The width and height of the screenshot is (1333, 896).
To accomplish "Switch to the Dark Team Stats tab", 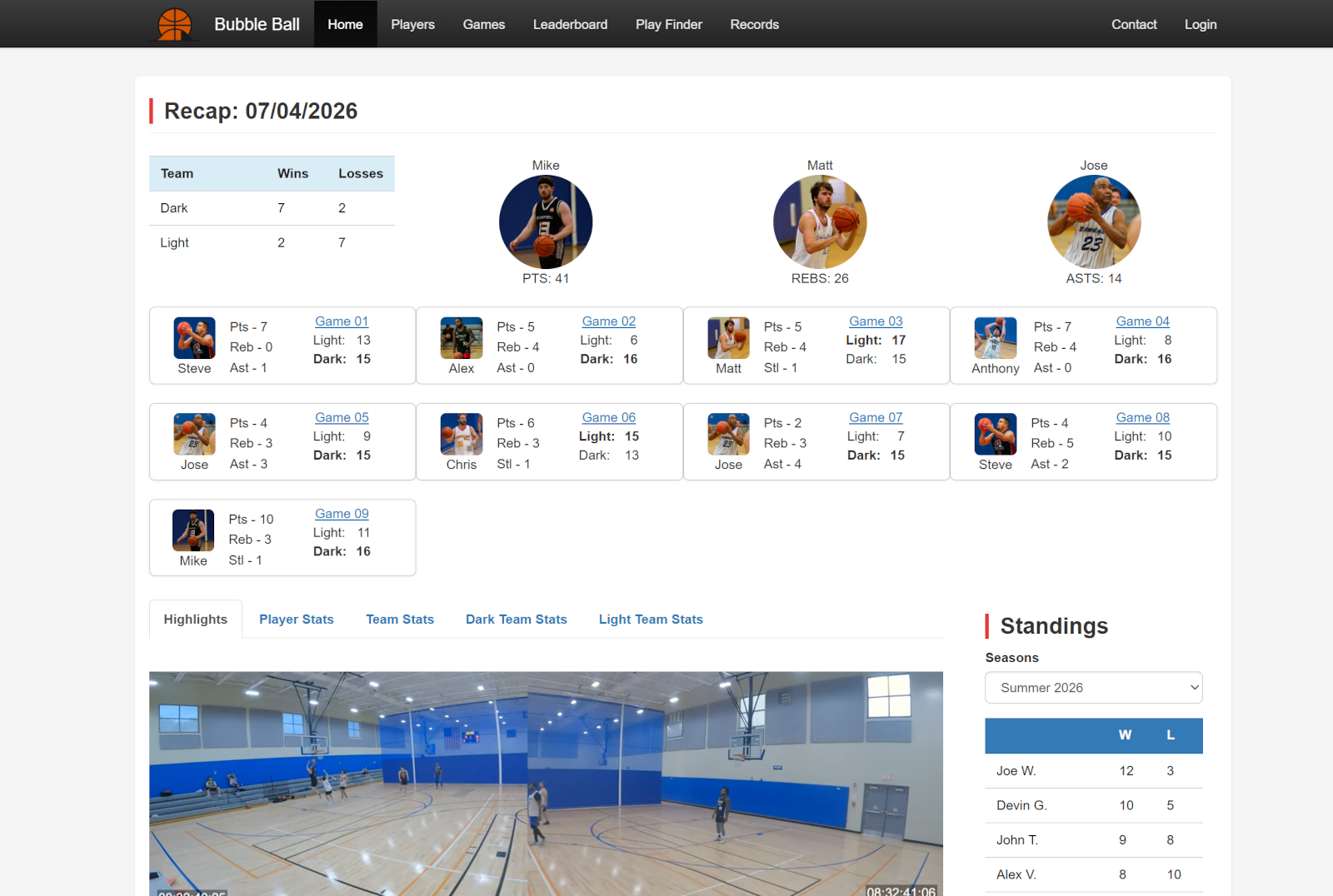I will click(517, 620).
